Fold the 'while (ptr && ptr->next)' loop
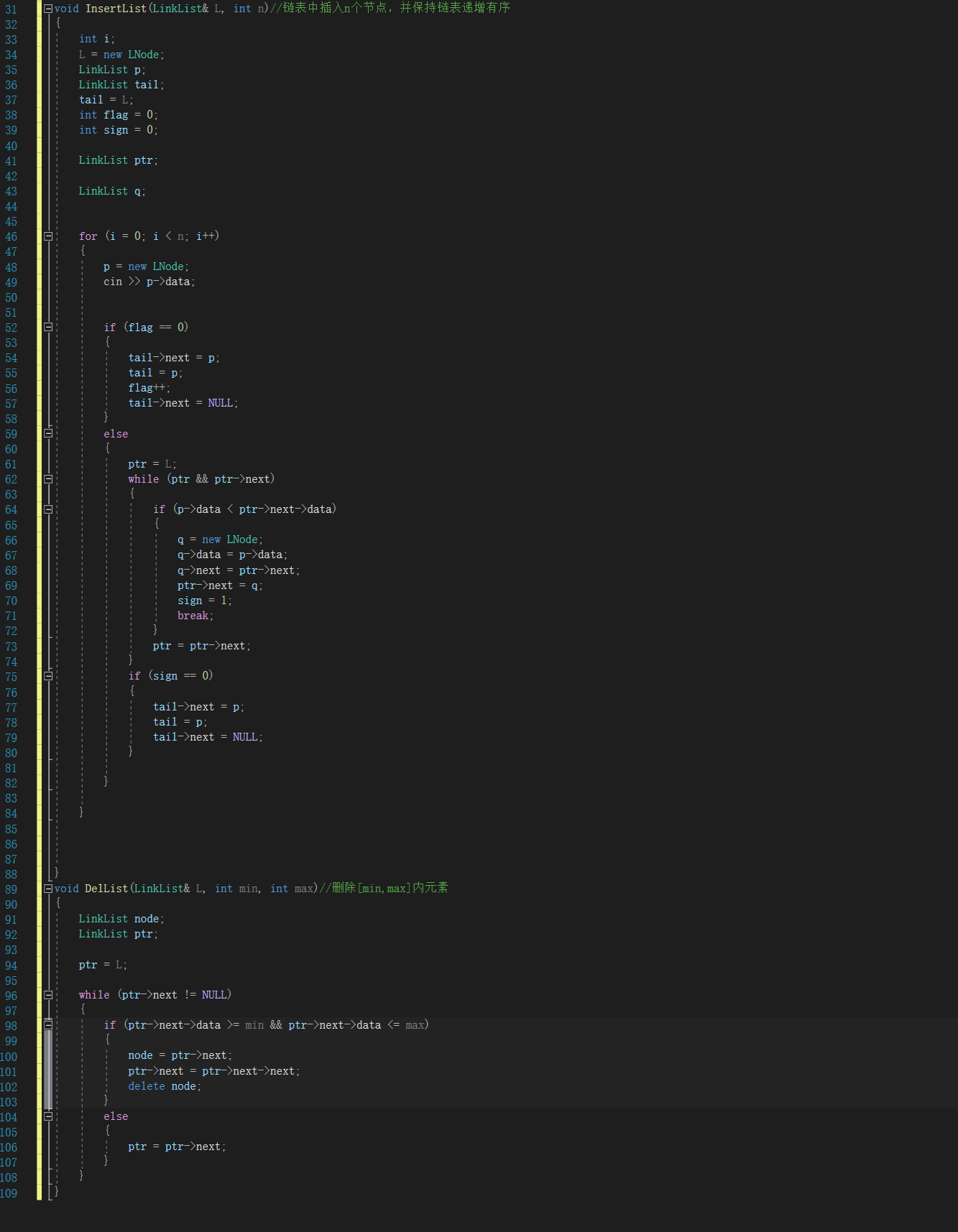 (48, 479)
